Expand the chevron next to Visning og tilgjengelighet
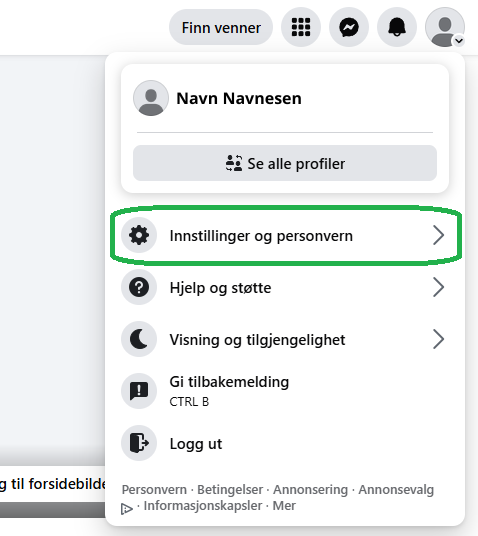Image resolution: width=478 pixels, height=536 pixels. [x=438, y=339]
